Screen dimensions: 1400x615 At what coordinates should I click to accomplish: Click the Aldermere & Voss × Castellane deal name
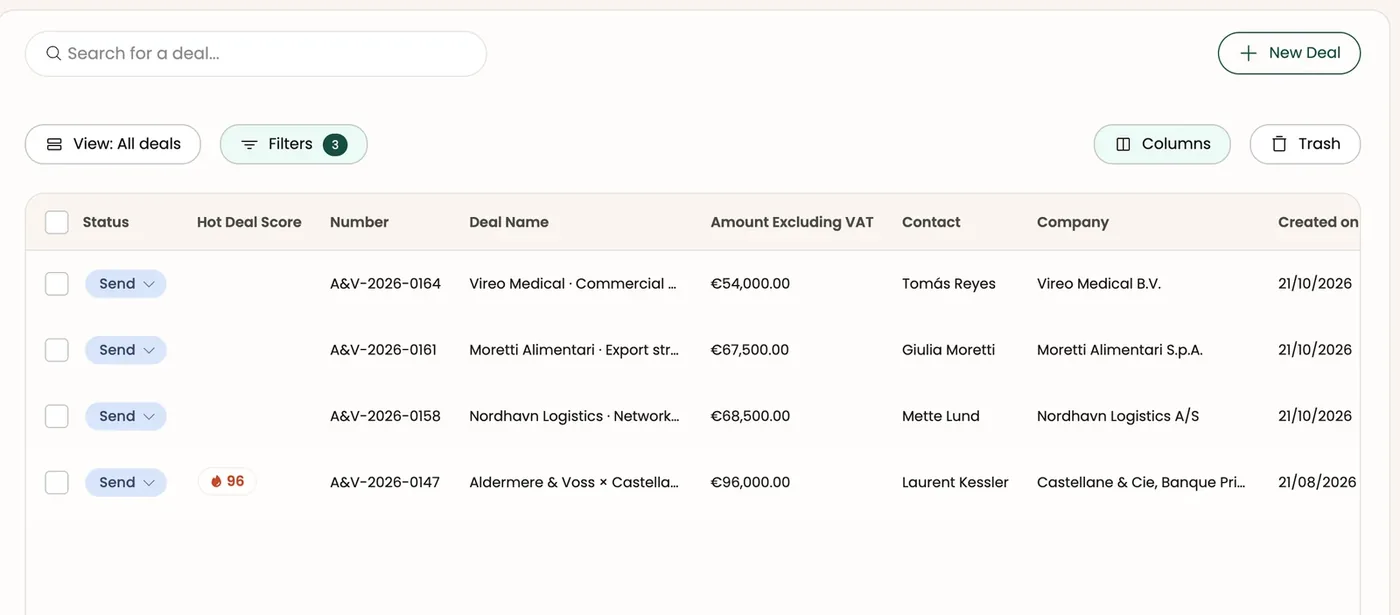point(574,482)
